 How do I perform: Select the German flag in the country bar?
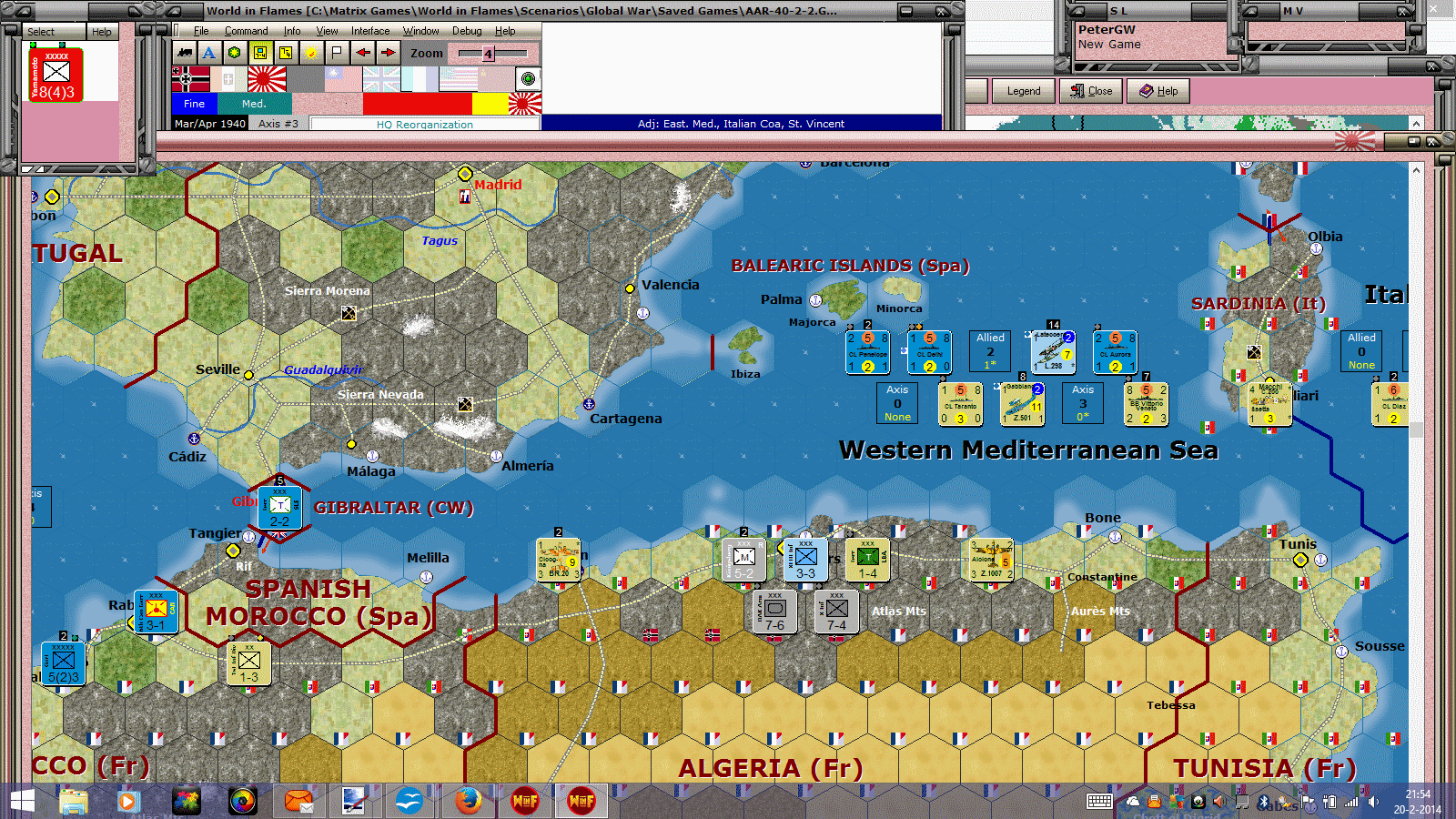[191, 79]
